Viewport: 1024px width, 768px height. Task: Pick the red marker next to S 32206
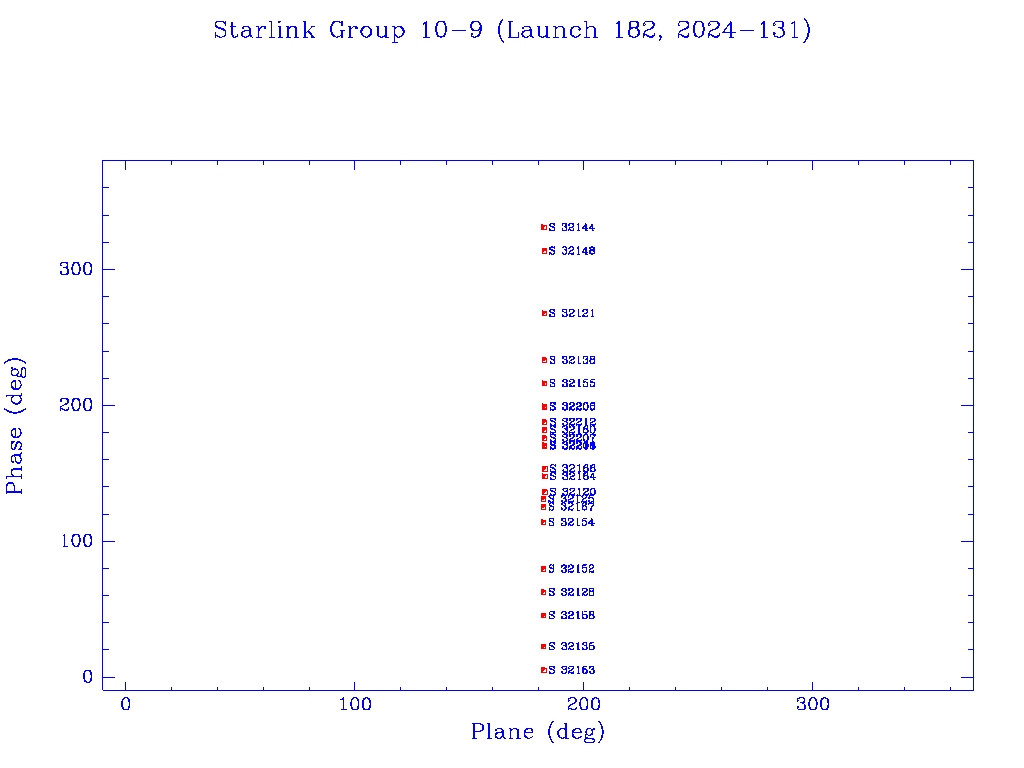click(544, 407)
